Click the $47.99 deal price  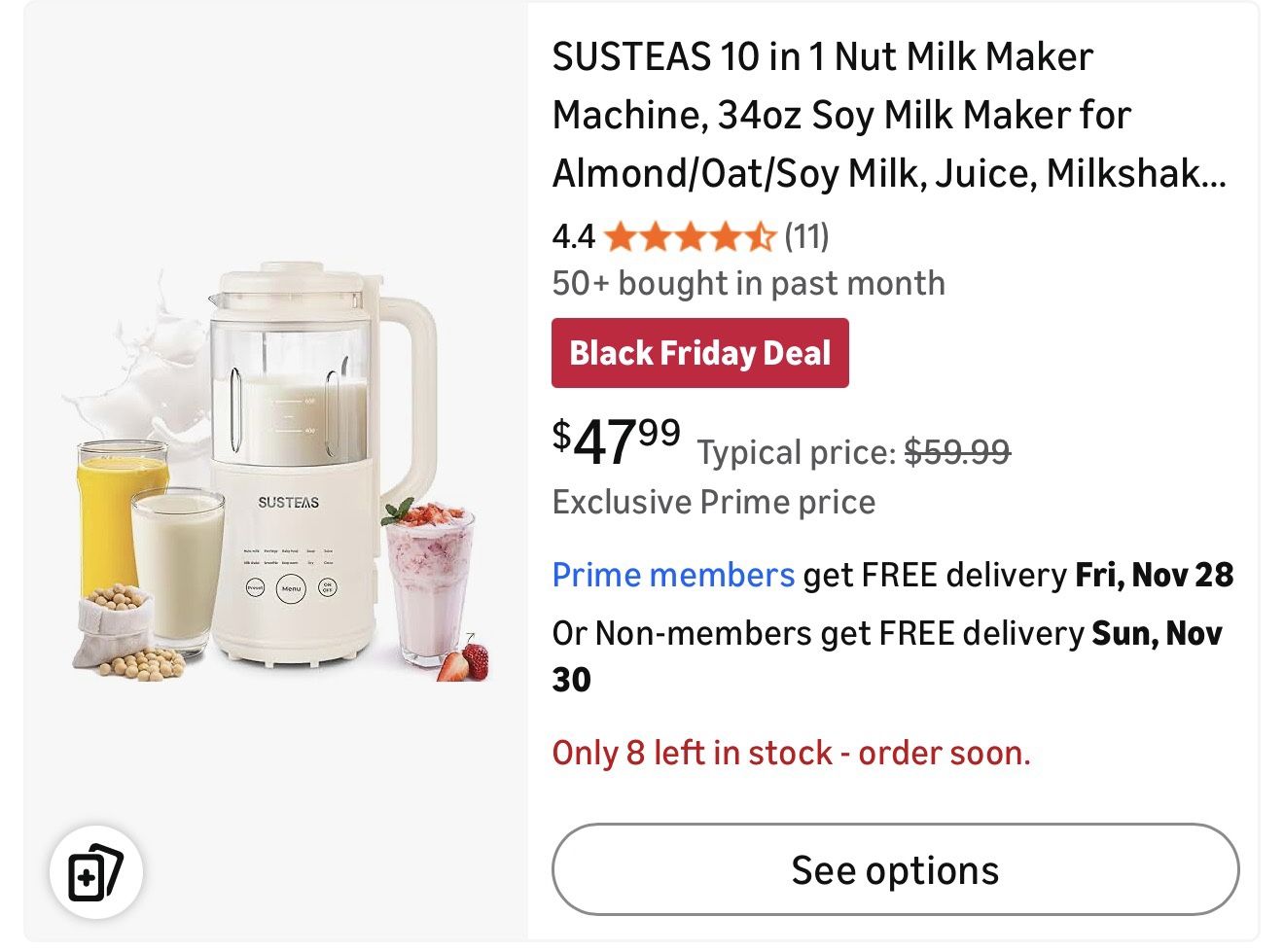[x=616, y=441]
